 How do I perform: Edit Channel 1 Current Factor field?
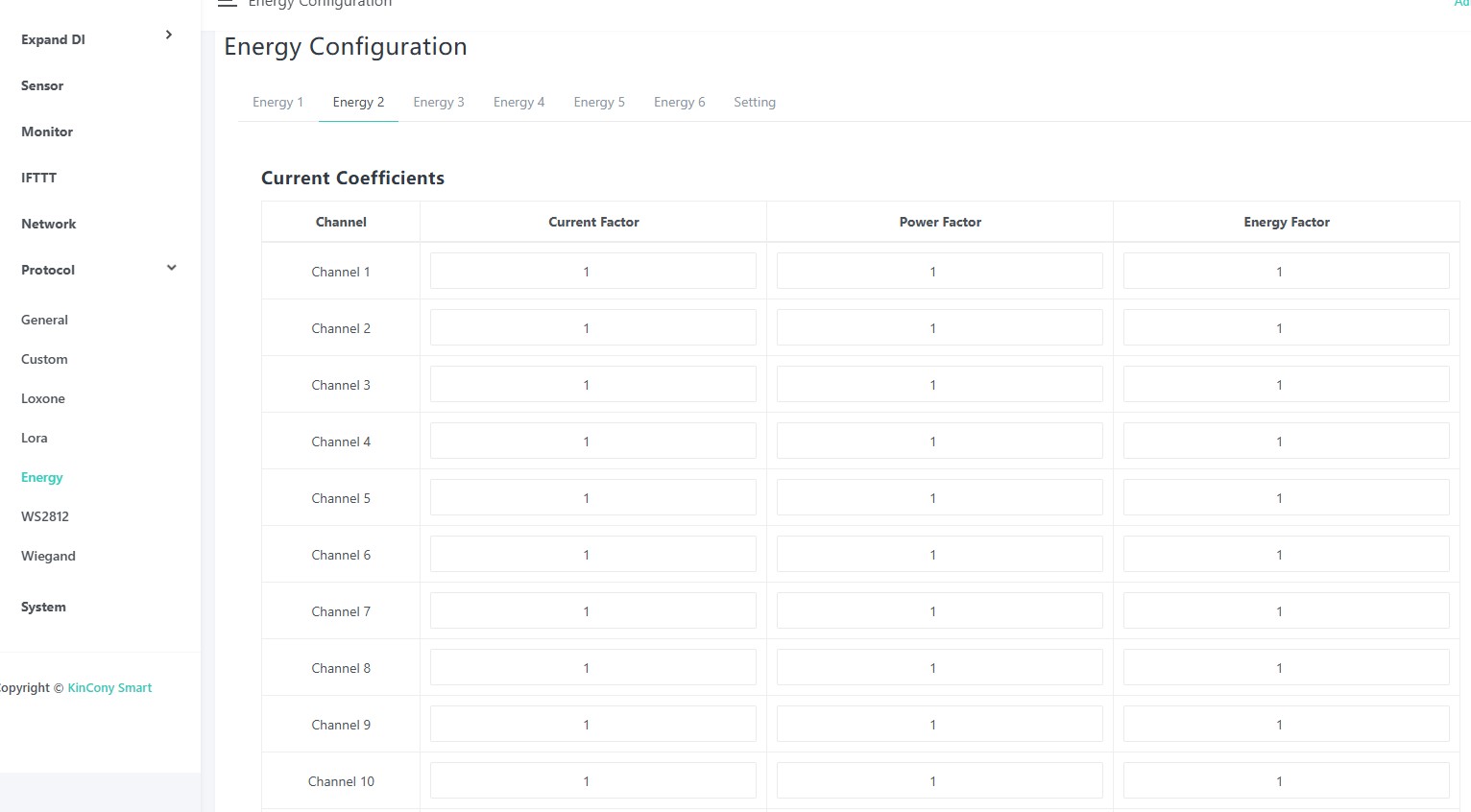click(x=593, y=271)
